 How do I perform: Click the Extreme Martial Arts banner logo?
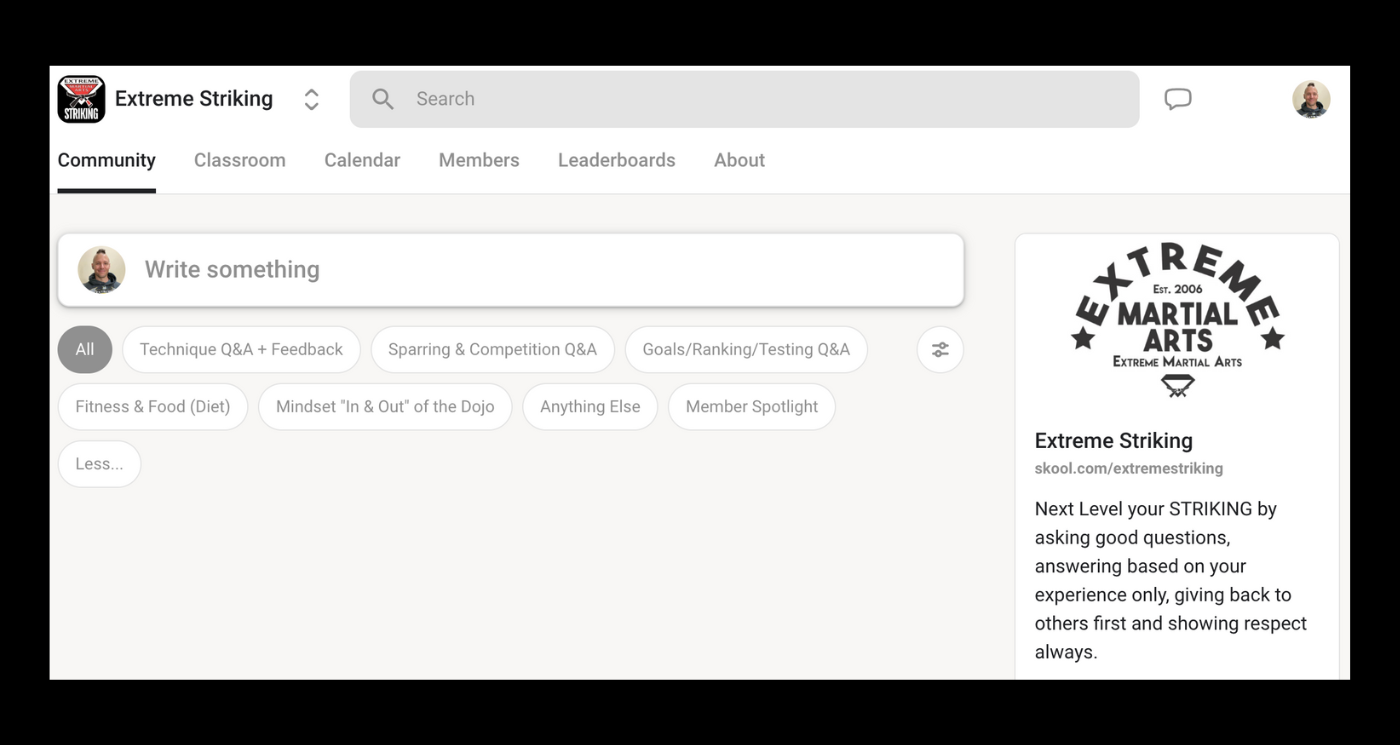point(1177,320)
